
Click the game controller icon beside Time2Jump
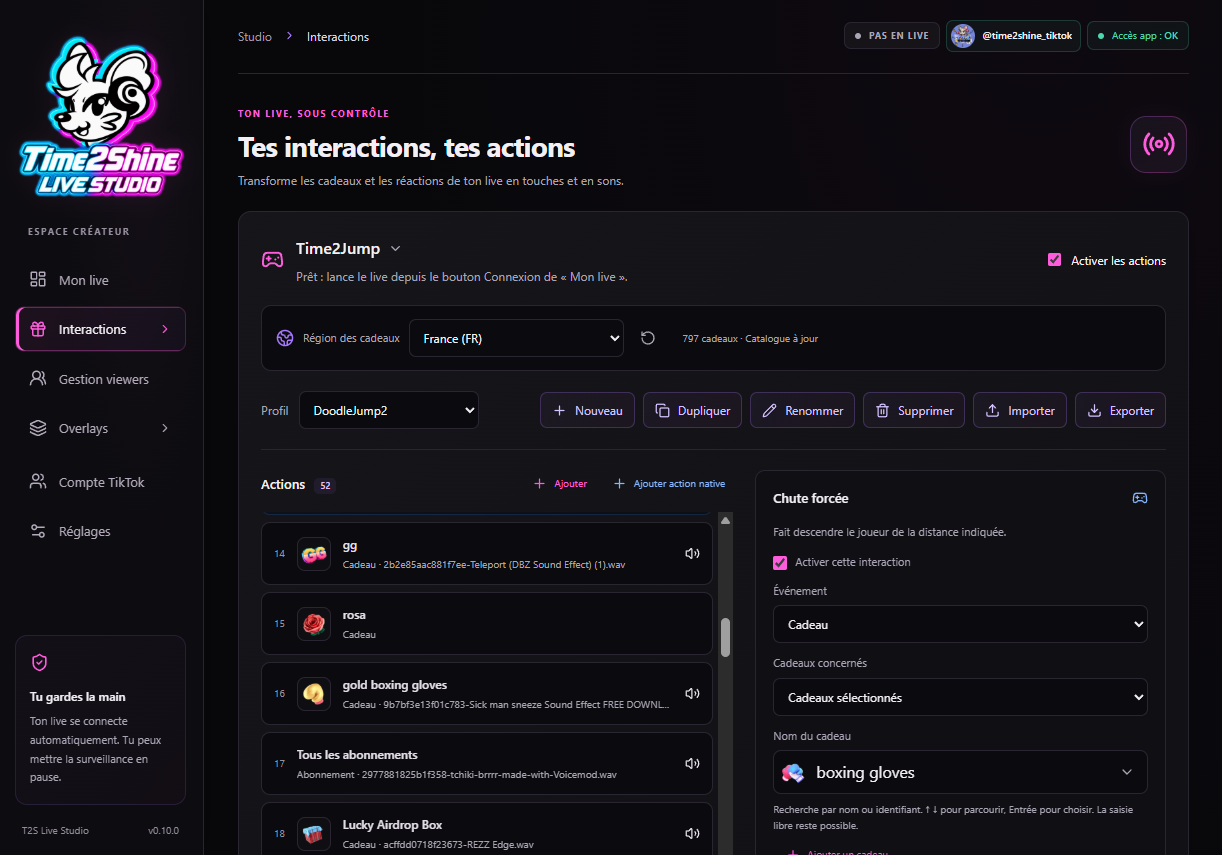point(272,259)
